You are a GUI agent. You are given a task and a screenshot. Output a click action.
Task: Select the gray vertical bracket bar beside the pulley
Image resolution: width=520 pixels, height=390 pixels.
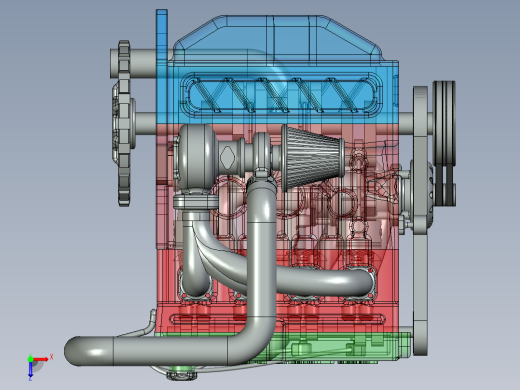tap(420, 221)
